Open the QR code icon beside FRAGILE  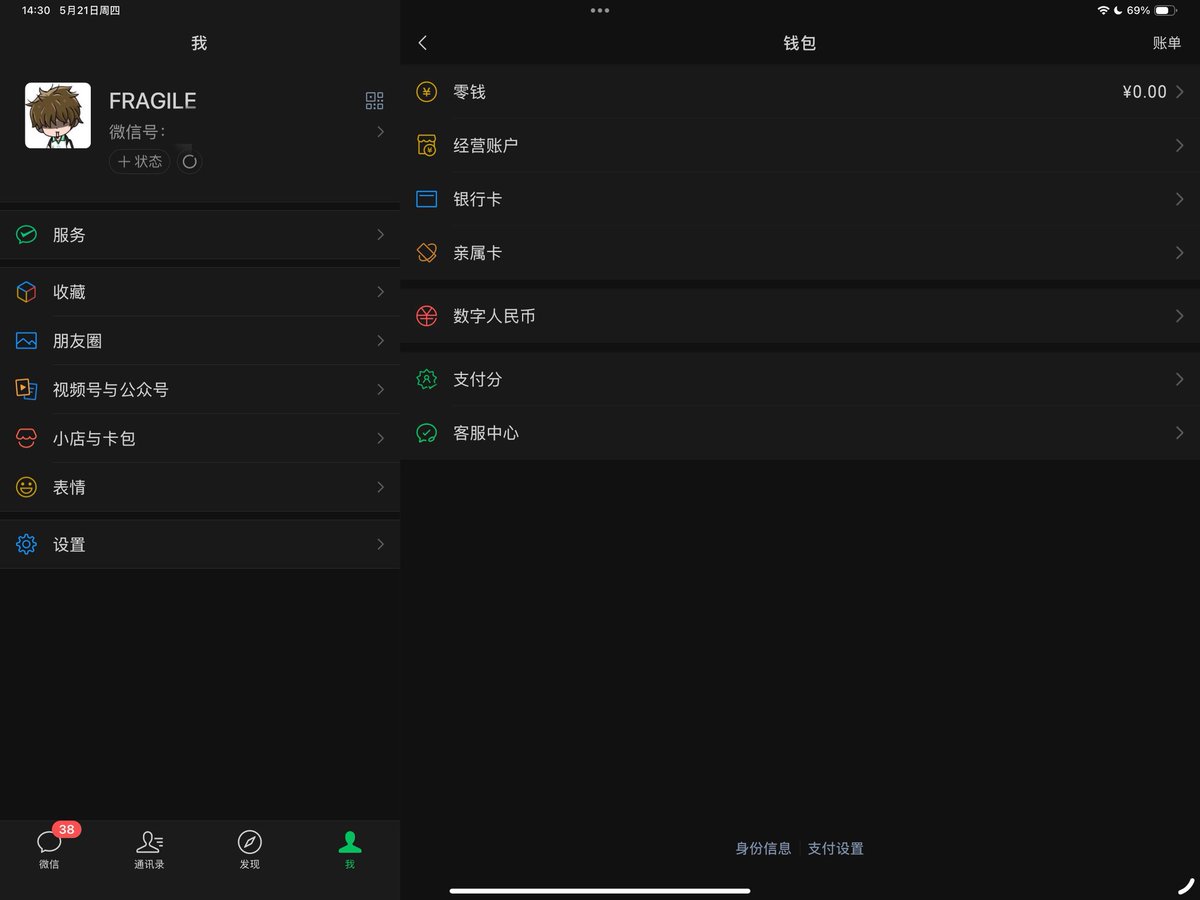point(374,100)
